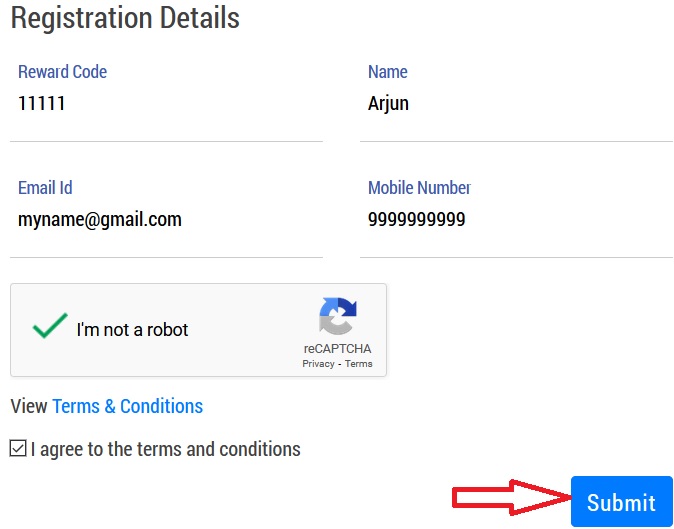674x529 pixels.
Task: Click the reCAPTCHA brand text under the logo
Action: pos(337,349)
